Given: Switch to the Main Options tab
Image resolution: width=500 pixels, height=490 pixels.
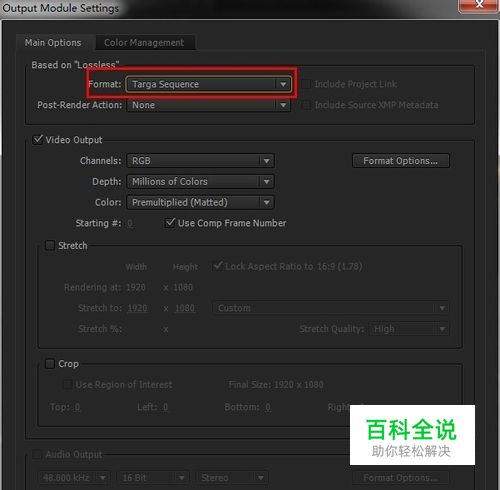Looking at the screenshot, I should pos(53,43).
